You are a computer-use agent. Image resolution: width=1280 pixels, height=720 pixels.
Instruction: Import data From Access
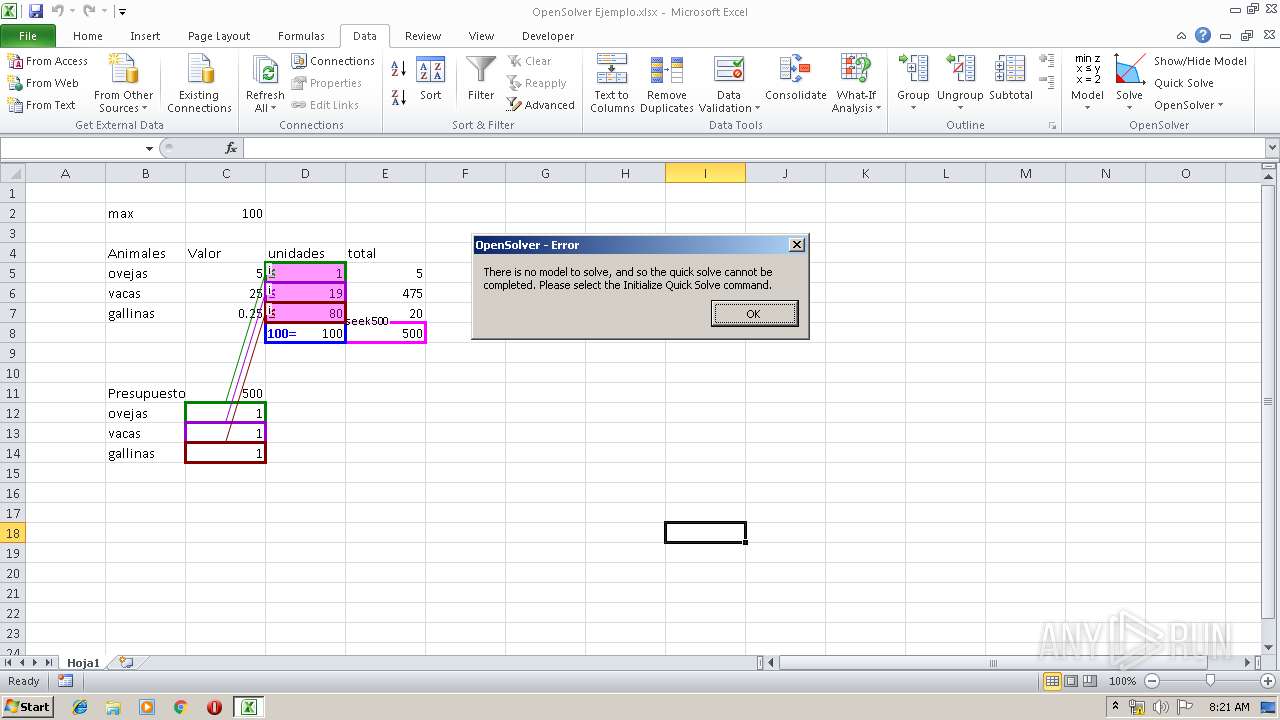click(x=48, y=61)
